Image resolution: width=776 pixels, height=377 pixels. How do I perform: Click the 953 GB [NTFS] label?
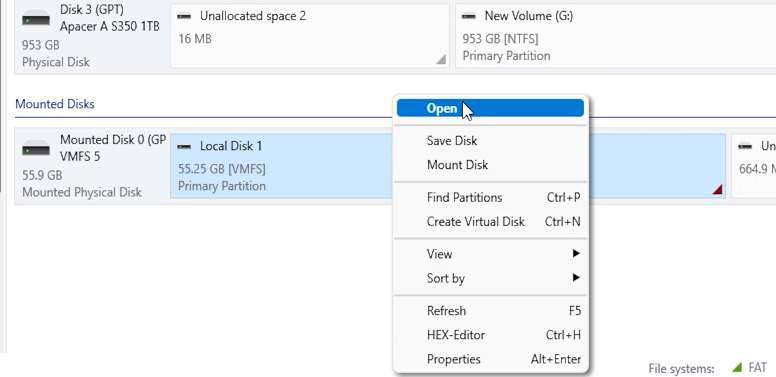click(x=500, y=39)
